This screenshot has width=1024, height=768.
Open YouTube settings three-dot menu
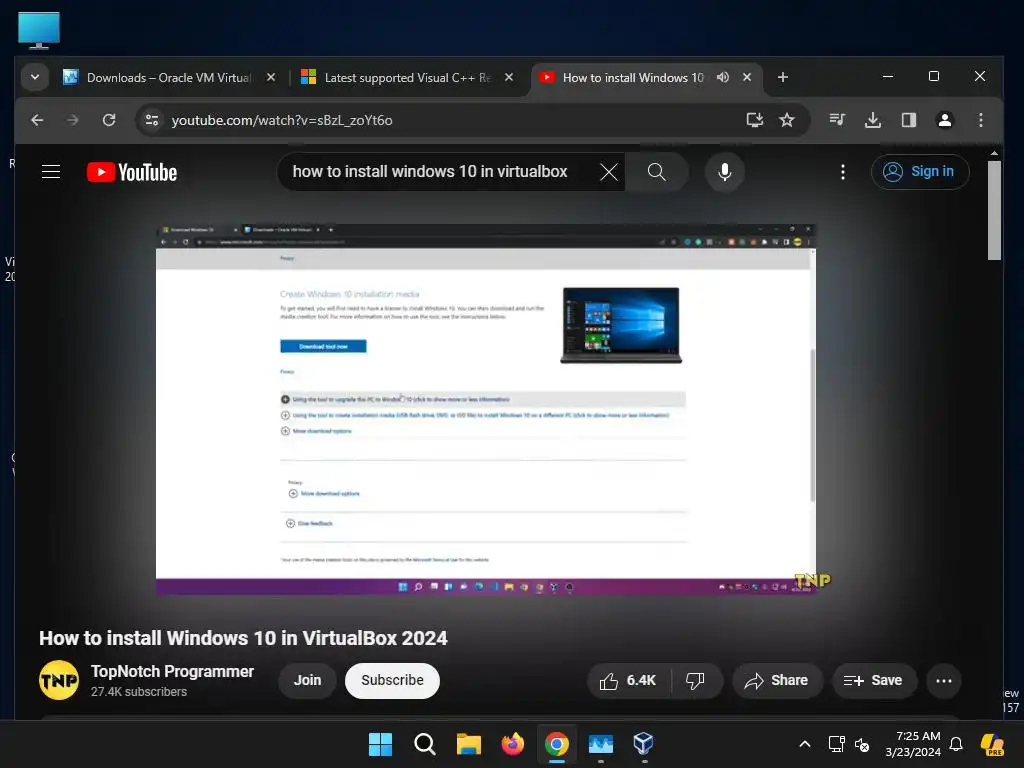click(x=842, y=172)
